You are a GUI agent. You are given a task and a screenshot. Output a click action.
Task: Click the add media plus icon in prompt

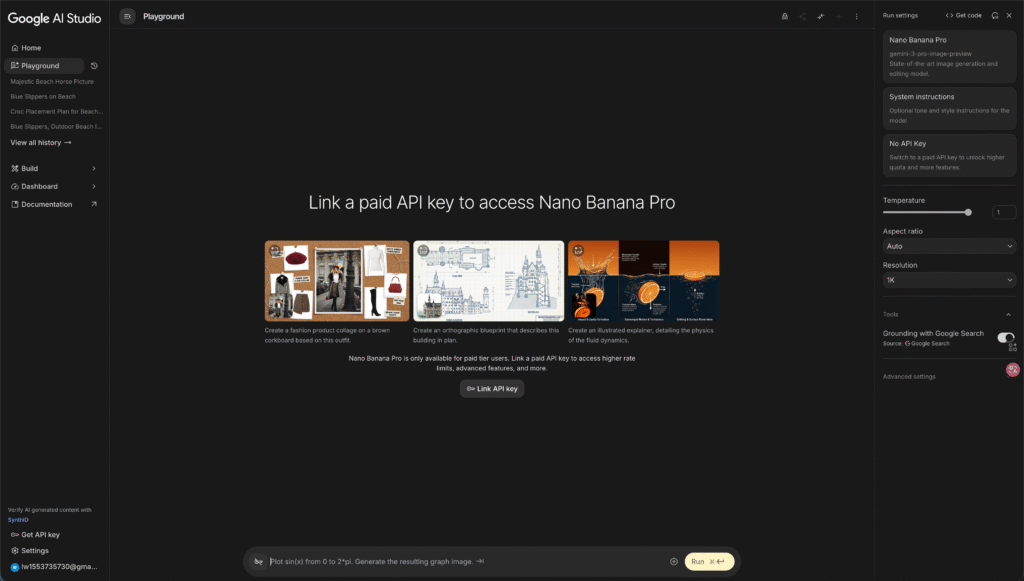[x=673, y=561]
